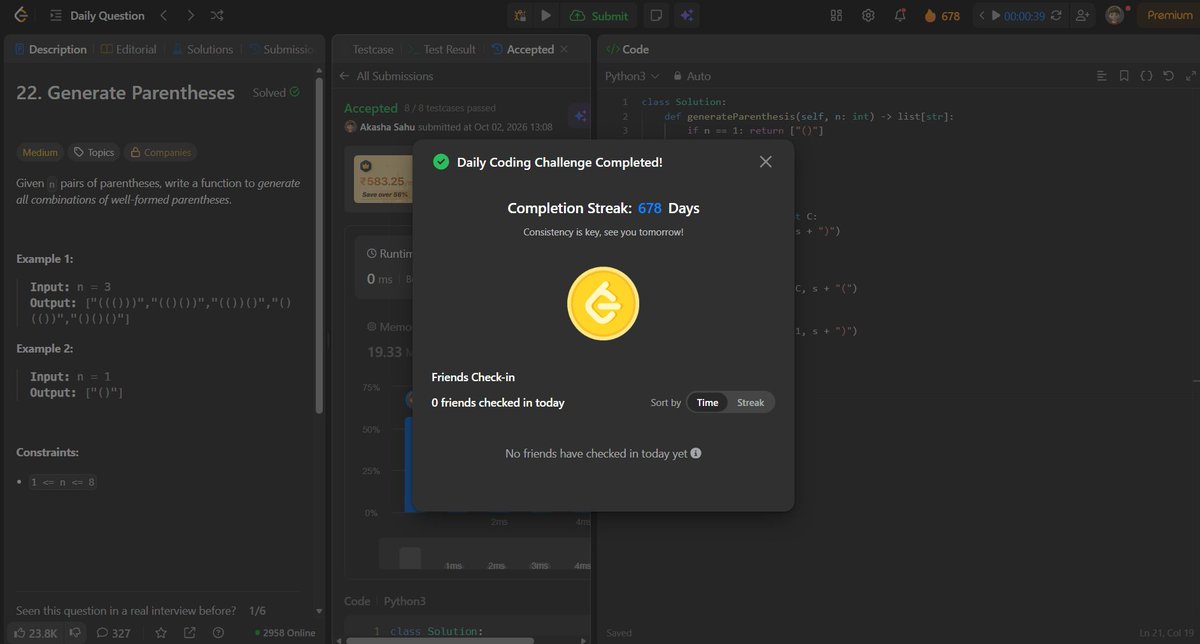Star the problem as favorite
Viewport: 1200px width, 644px height.
tap(160, 632)
